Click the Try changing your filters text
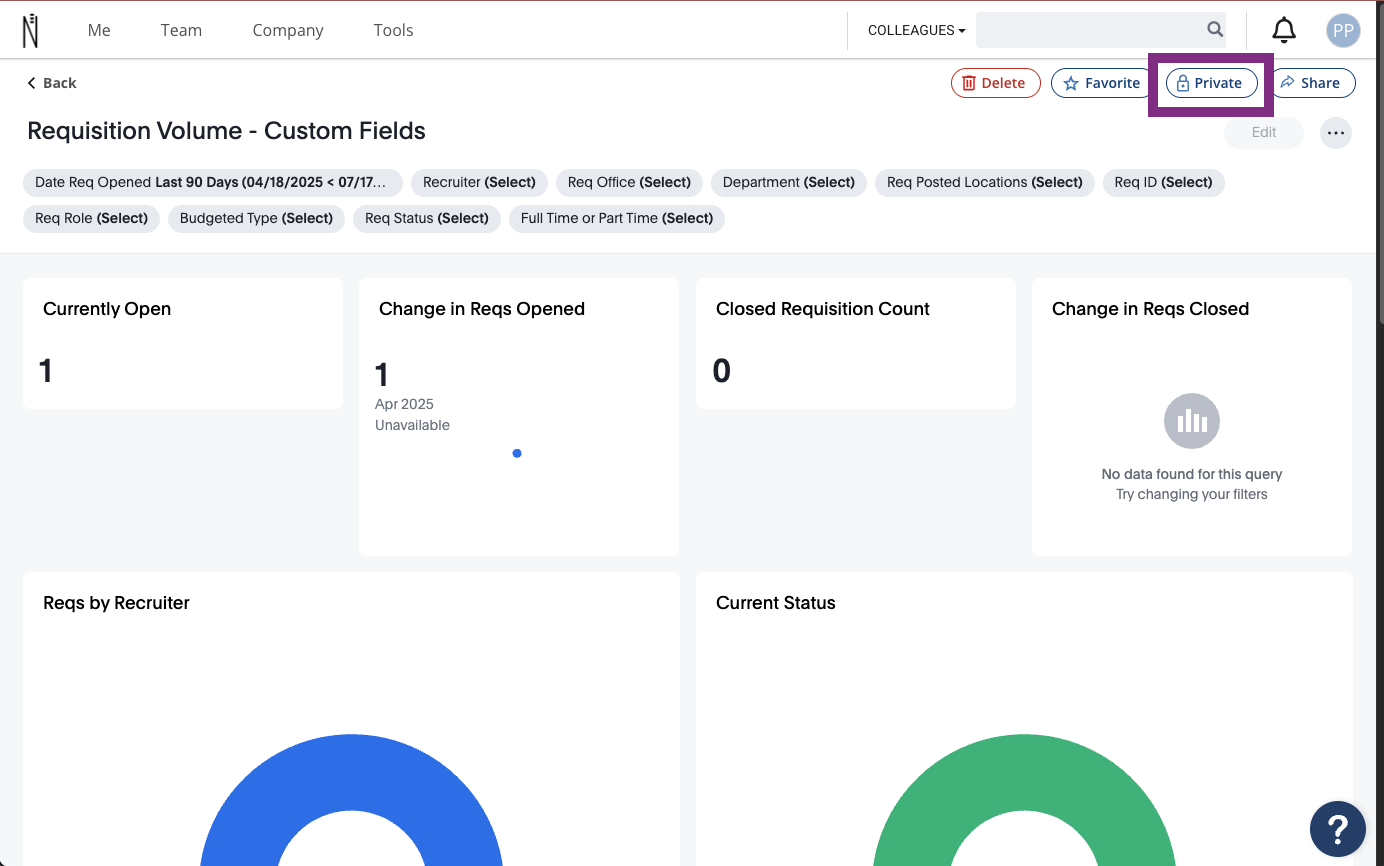This screenshot has height=866, width=1384. pyautogui.click(x=1192, y=494)
